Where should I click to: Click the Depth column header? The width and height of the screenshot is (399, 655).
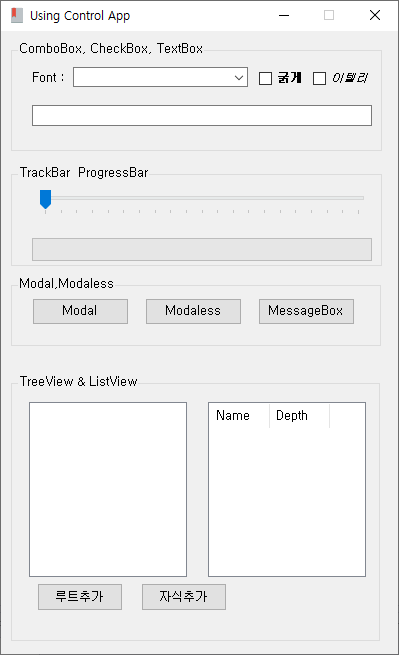point(300,416)
